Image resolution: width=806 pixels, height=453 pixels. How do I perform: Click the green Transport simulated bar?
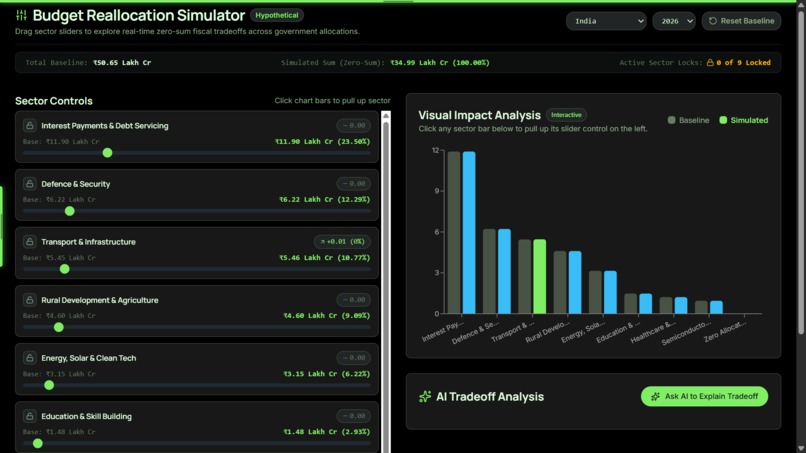coord(540,276)
